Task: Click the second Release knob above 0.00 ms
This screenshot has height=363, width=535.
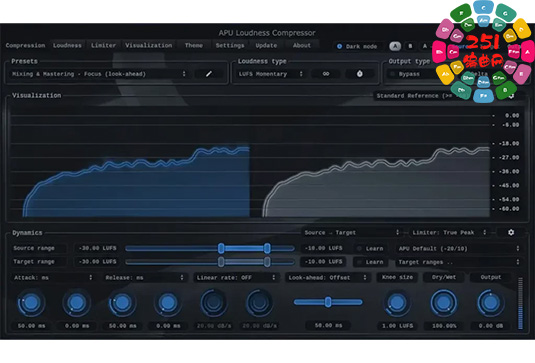Action: click(x=168, y=303)
